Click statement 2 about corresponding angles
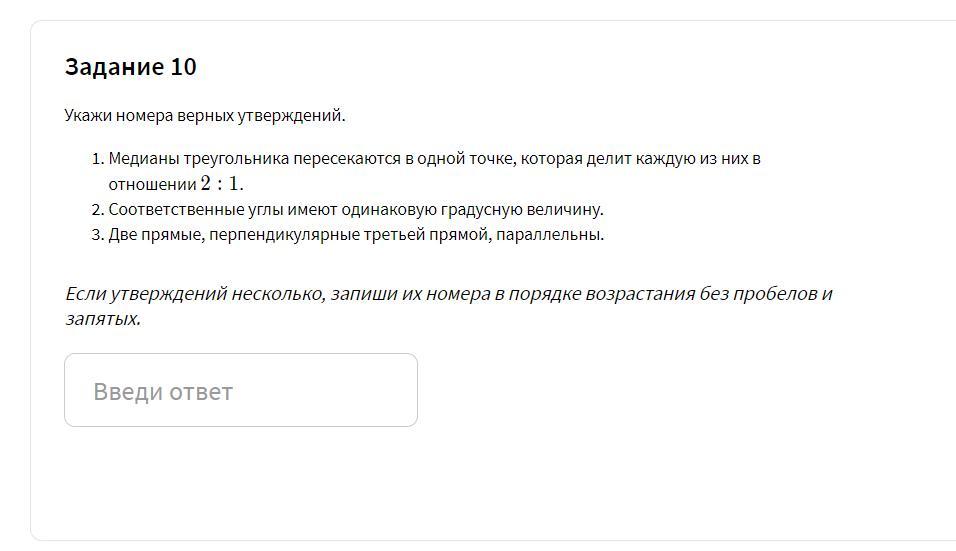This screenshot has height=551, width=956. 355,209
